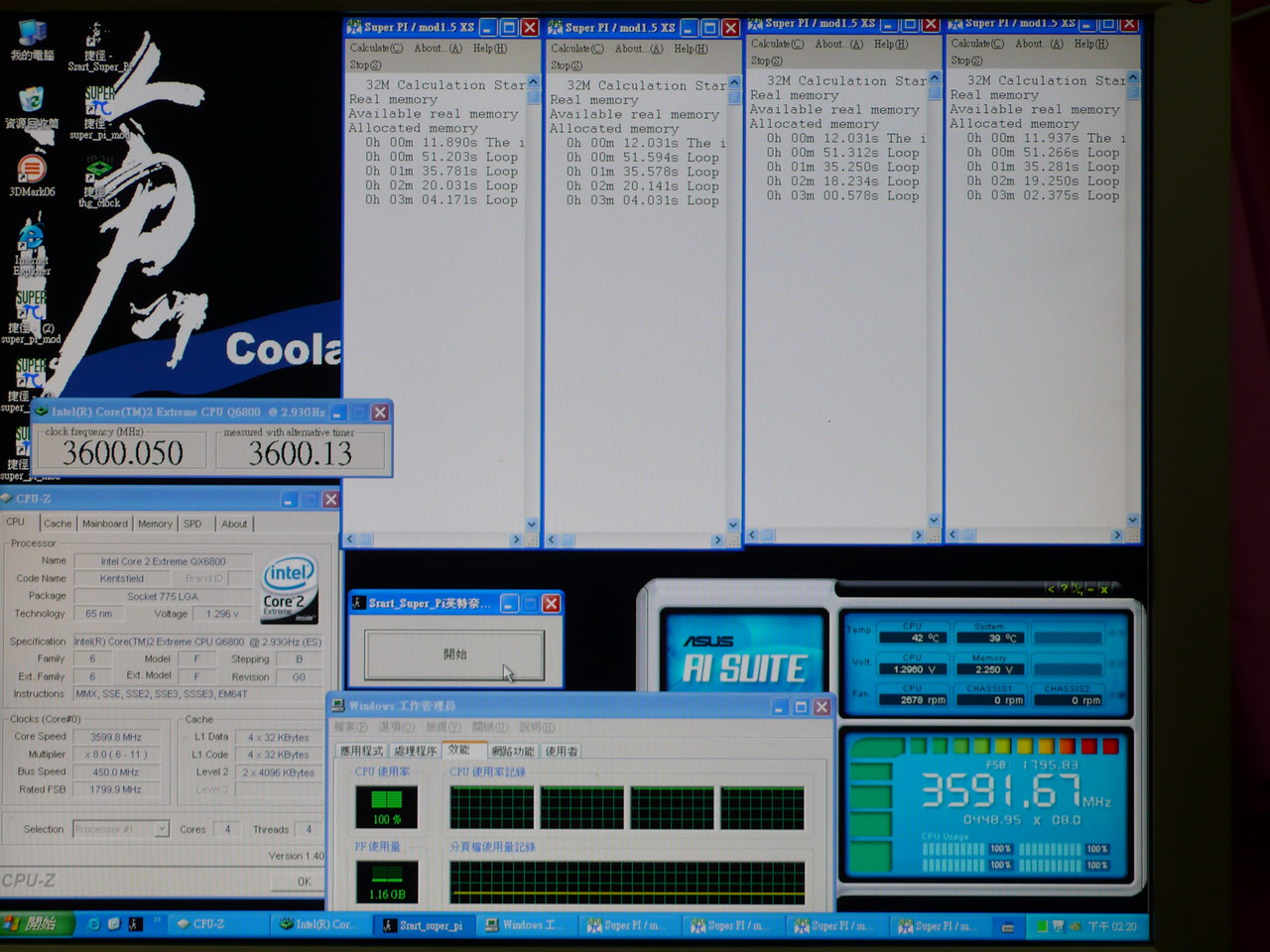Select the 處理程序 tab in Task Manager

click(414, 751)
